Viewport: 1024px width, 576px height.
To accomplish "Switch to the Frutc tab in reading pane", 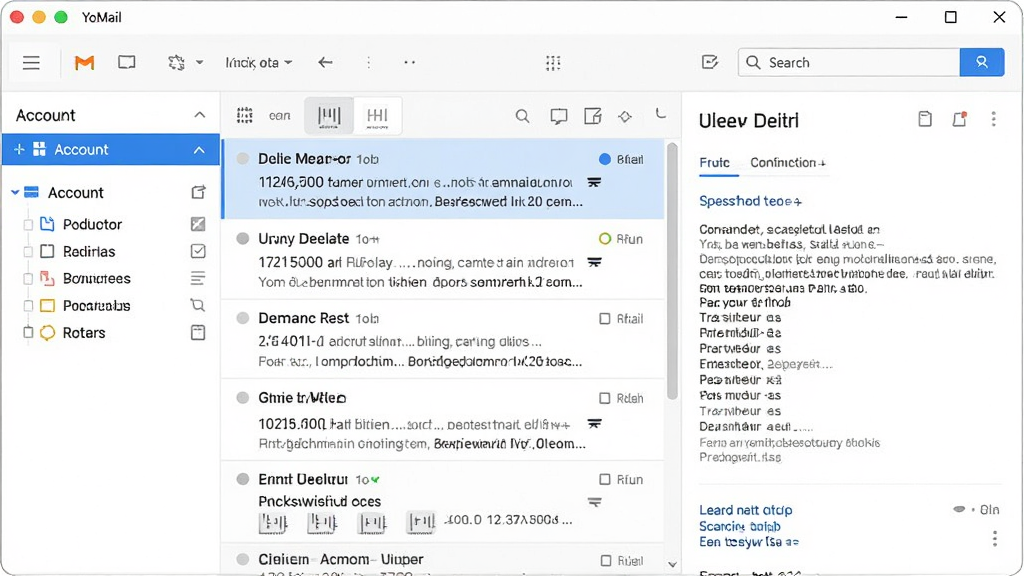I will point(714,163).
